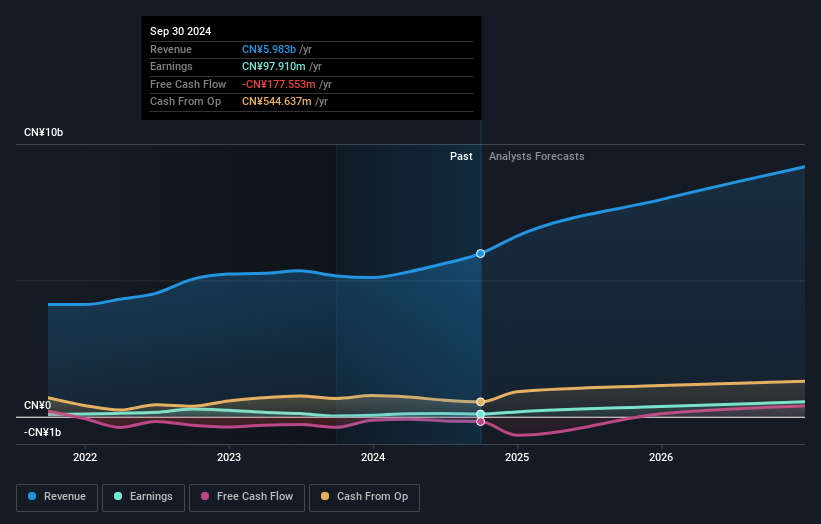Select the 2022 x-axis label

(x=85, y=457)
